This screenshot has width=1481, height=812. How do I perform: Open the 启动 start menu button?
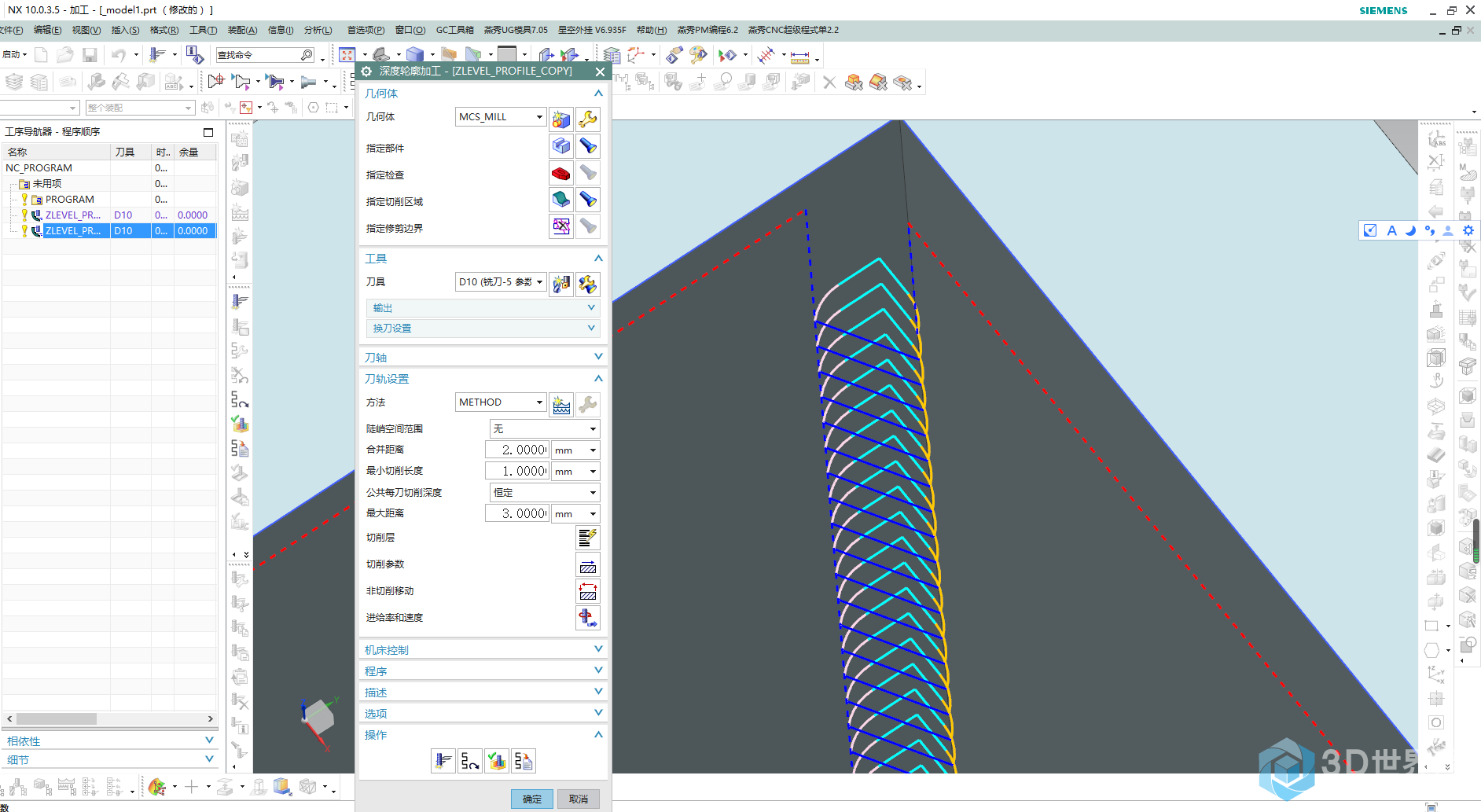click(x=14, y=55)
